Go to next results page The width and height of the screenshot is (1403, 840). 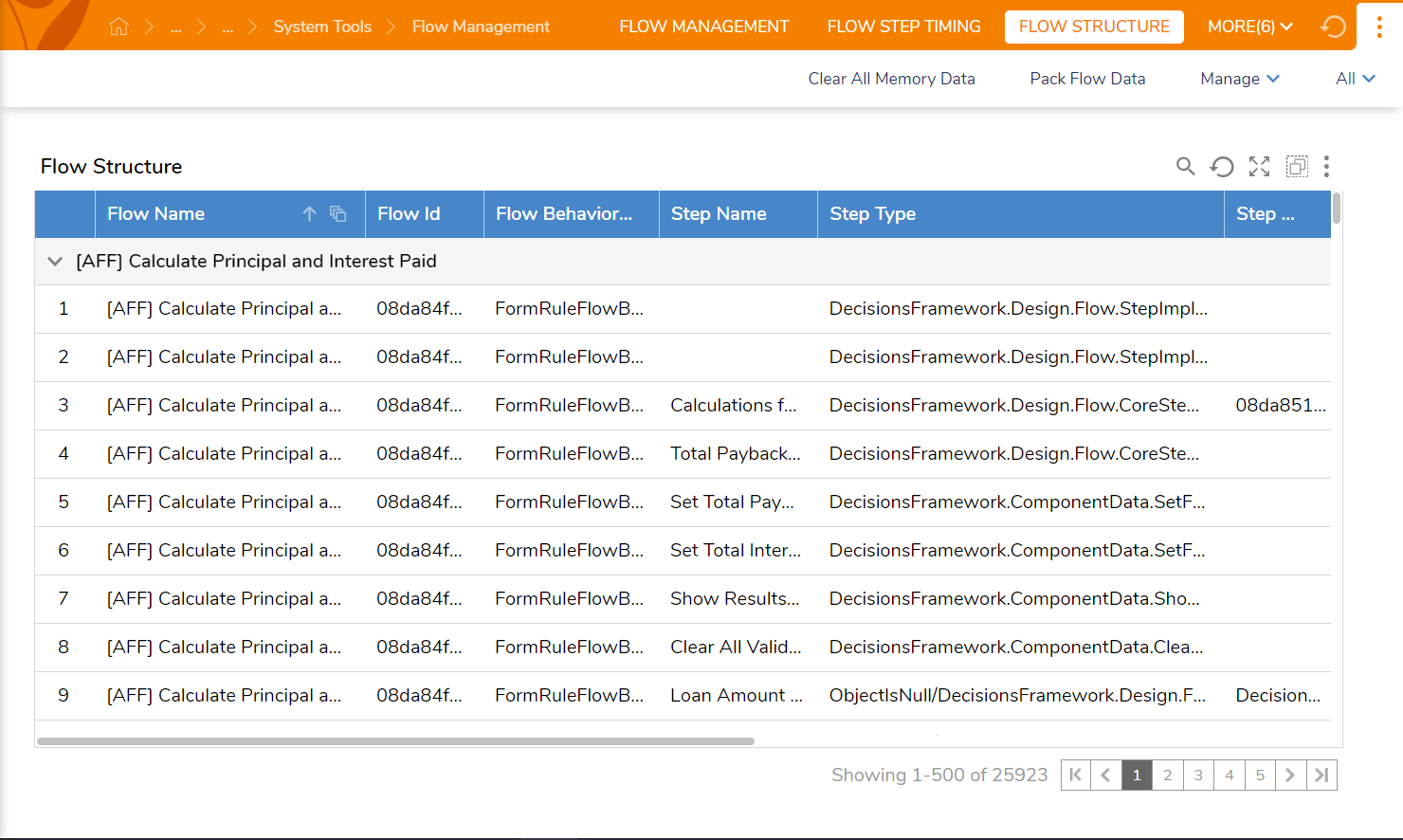1290,776
